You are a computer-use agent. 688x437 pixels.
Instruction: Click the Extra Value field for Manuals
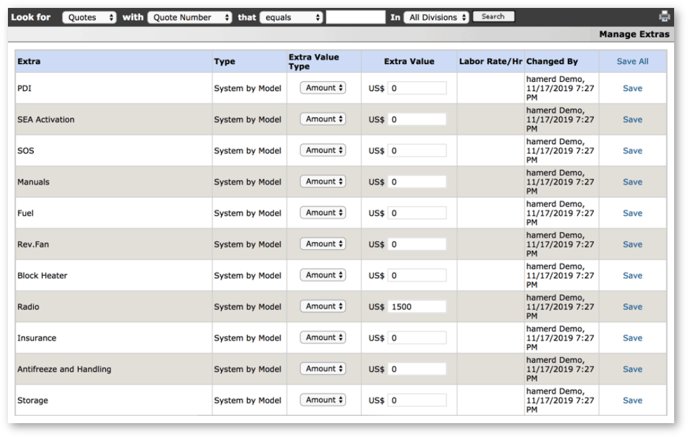click(416, 182)
